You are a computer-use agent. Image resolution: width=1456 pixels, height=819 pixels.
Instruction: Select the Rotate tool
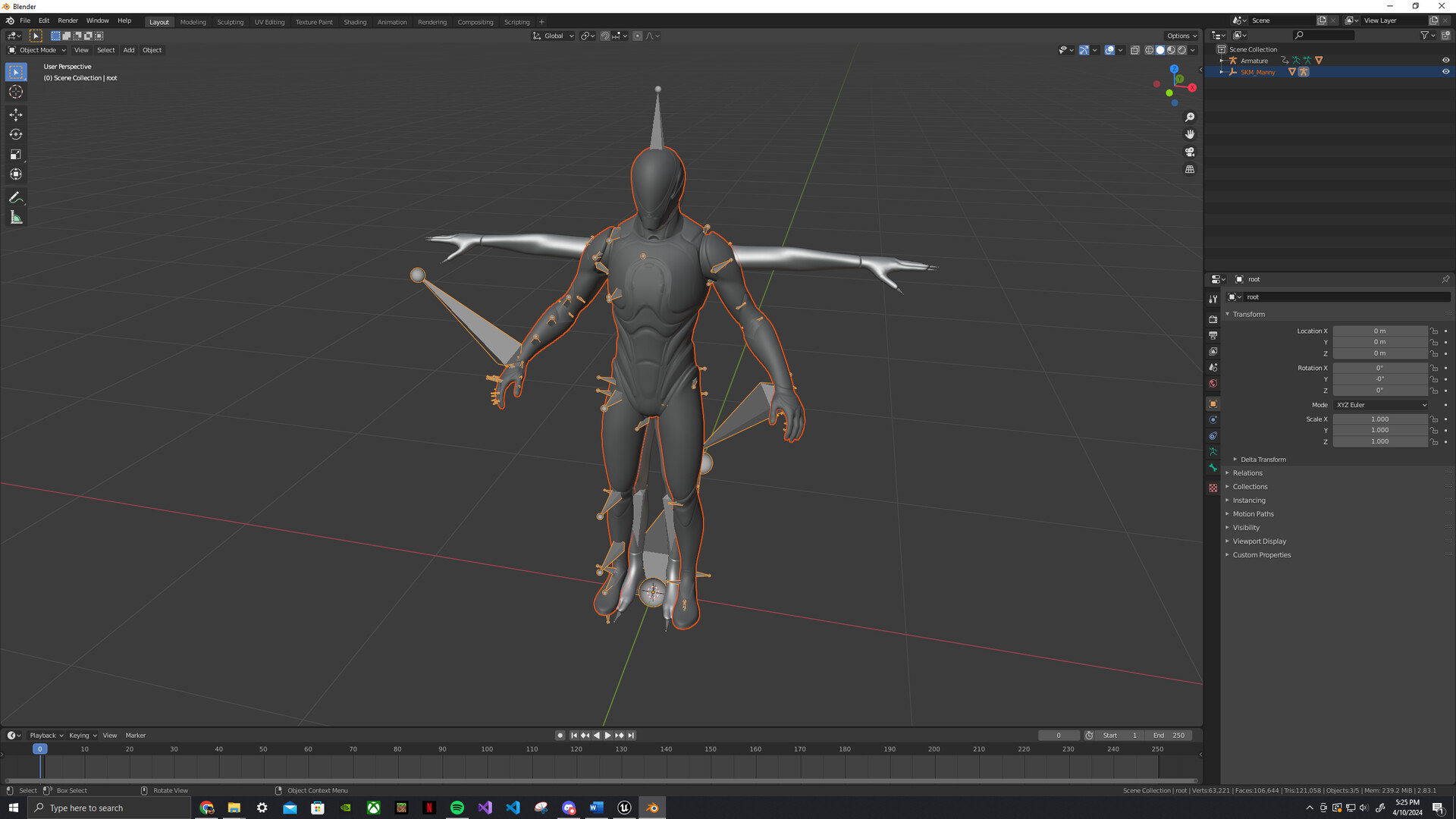[16, 134]
